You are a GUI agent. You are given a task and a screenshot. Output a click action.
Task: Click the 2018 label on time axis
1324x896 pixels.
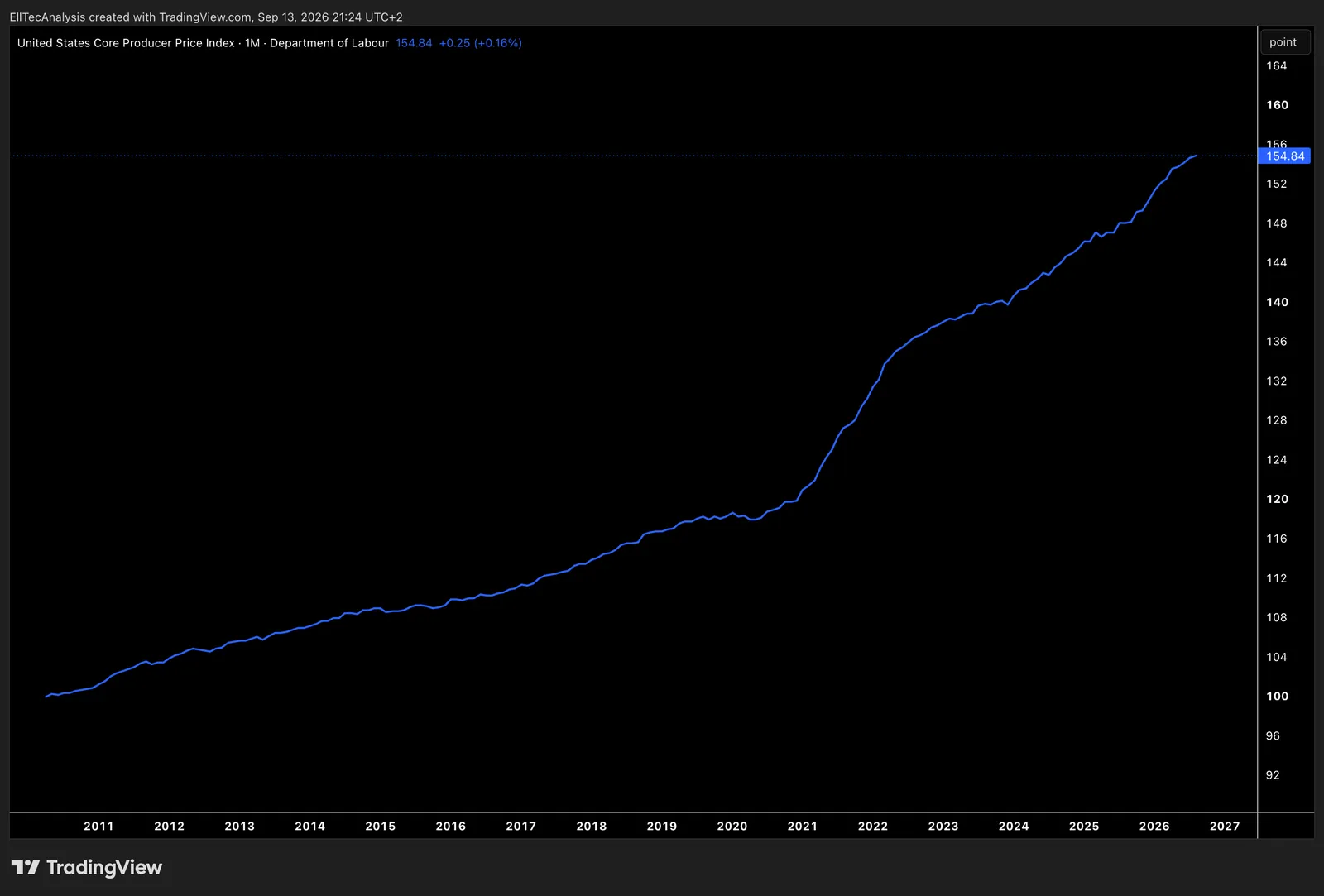[591, 826]
